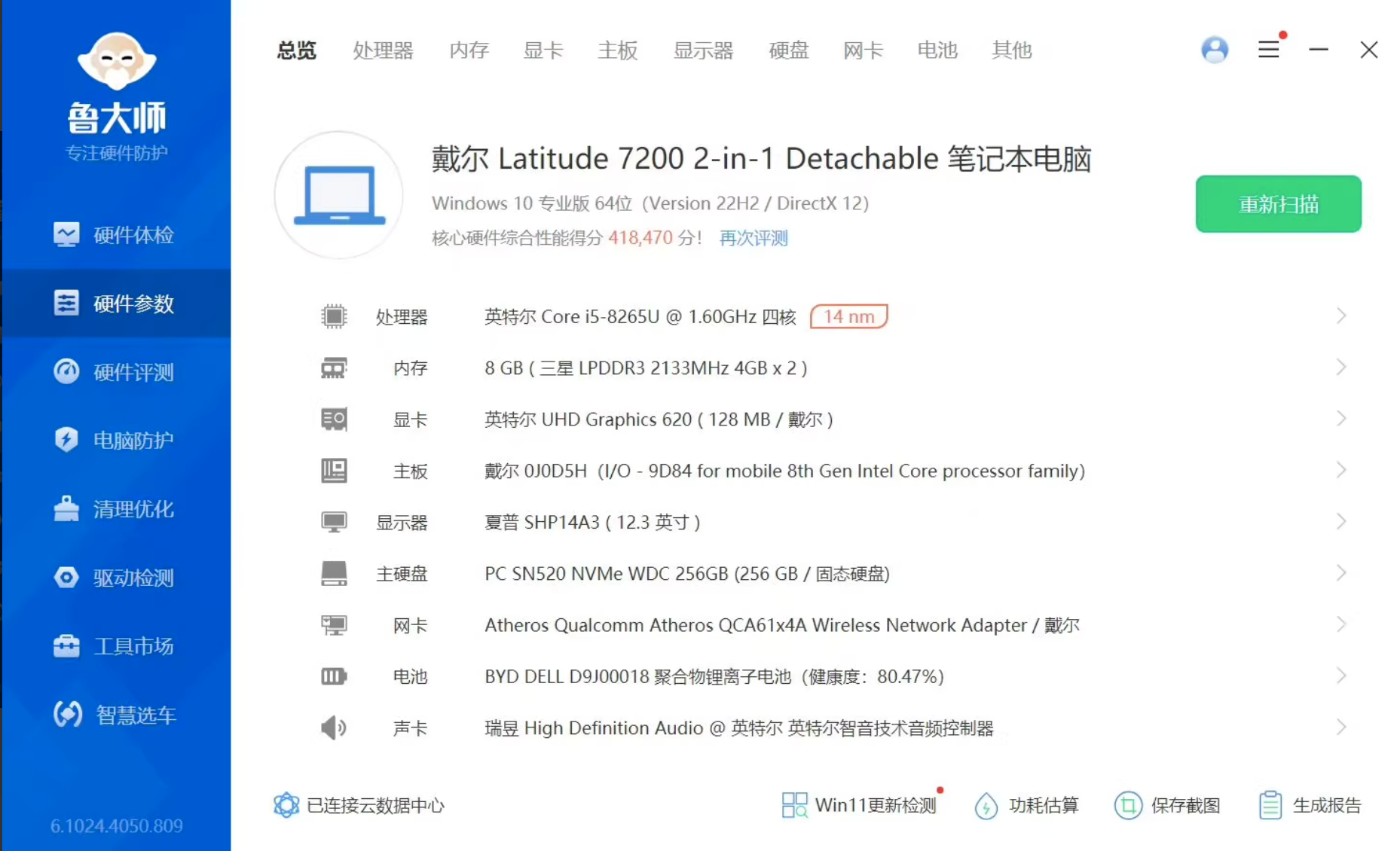
Task: Click Win11更新检测 label
Action: point(876,805)
